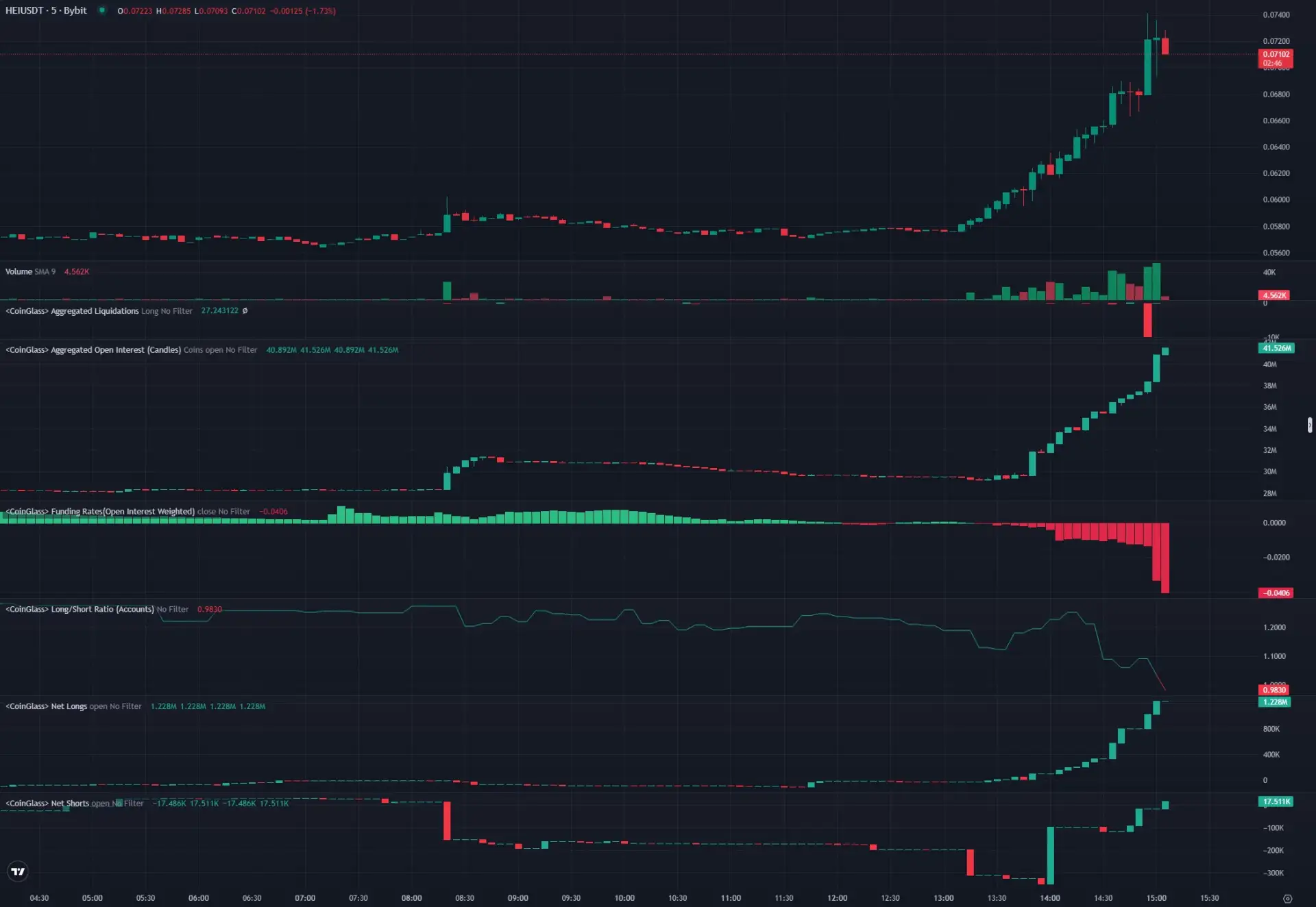Click the 04:30 time axis label
Image resolution: width=1316 pixels, height=907 pixels.
39,898
